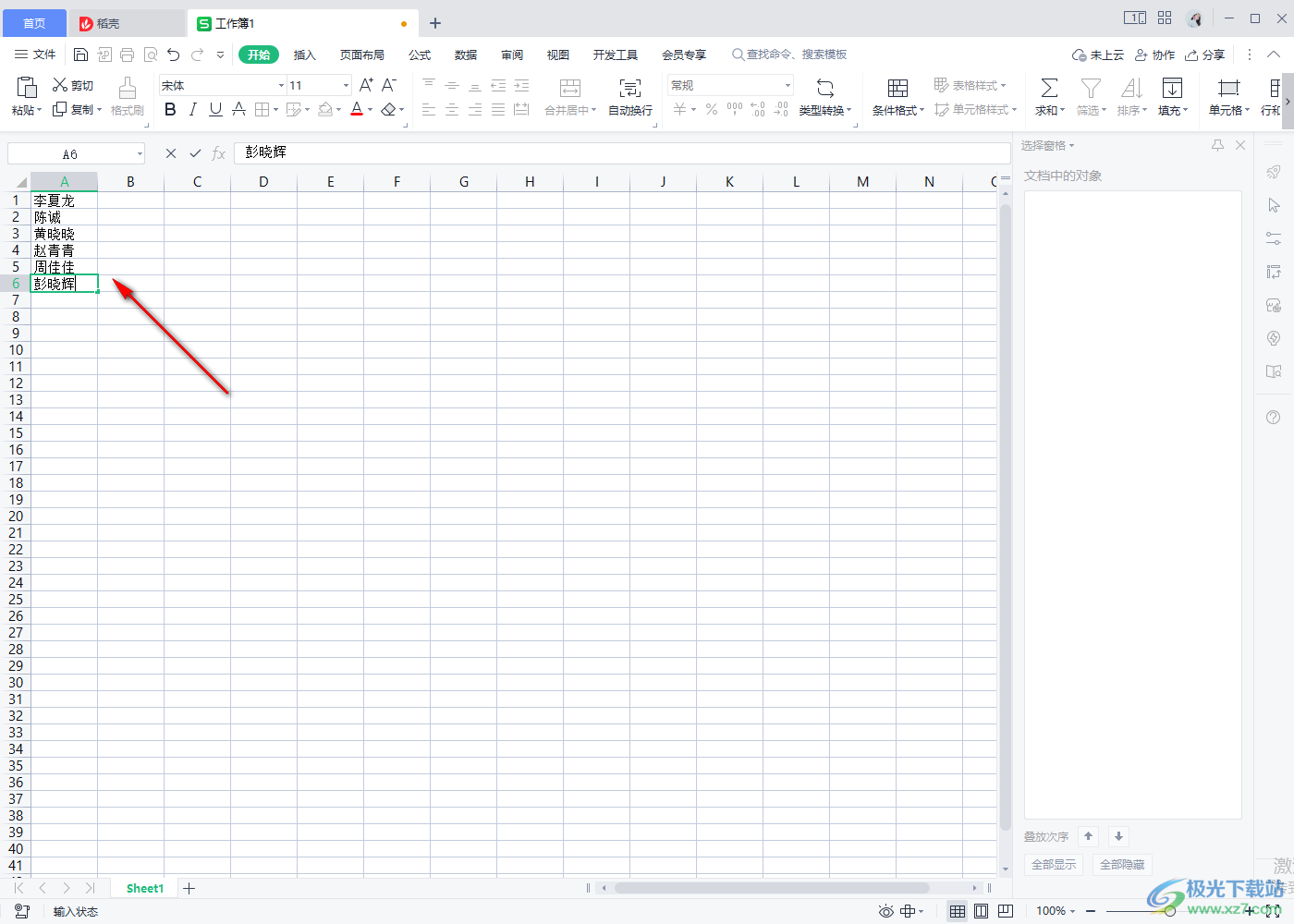Click the help question mark in sidebar
Viewport: 1294px width, 924px height.
1274,418
